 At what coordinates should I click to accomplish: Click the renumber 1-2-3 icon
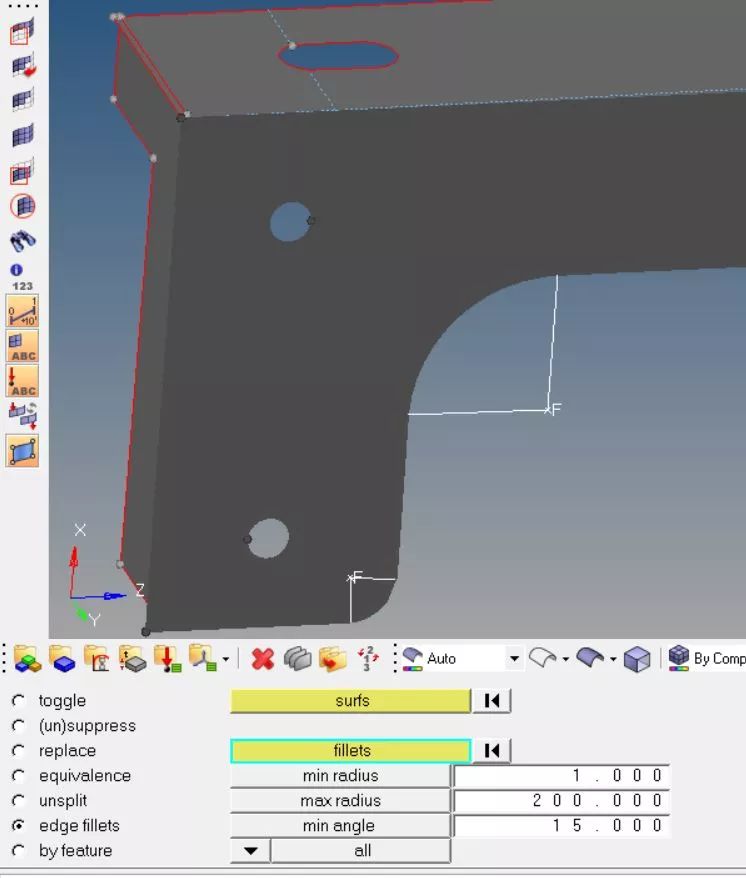pos(367,659)
